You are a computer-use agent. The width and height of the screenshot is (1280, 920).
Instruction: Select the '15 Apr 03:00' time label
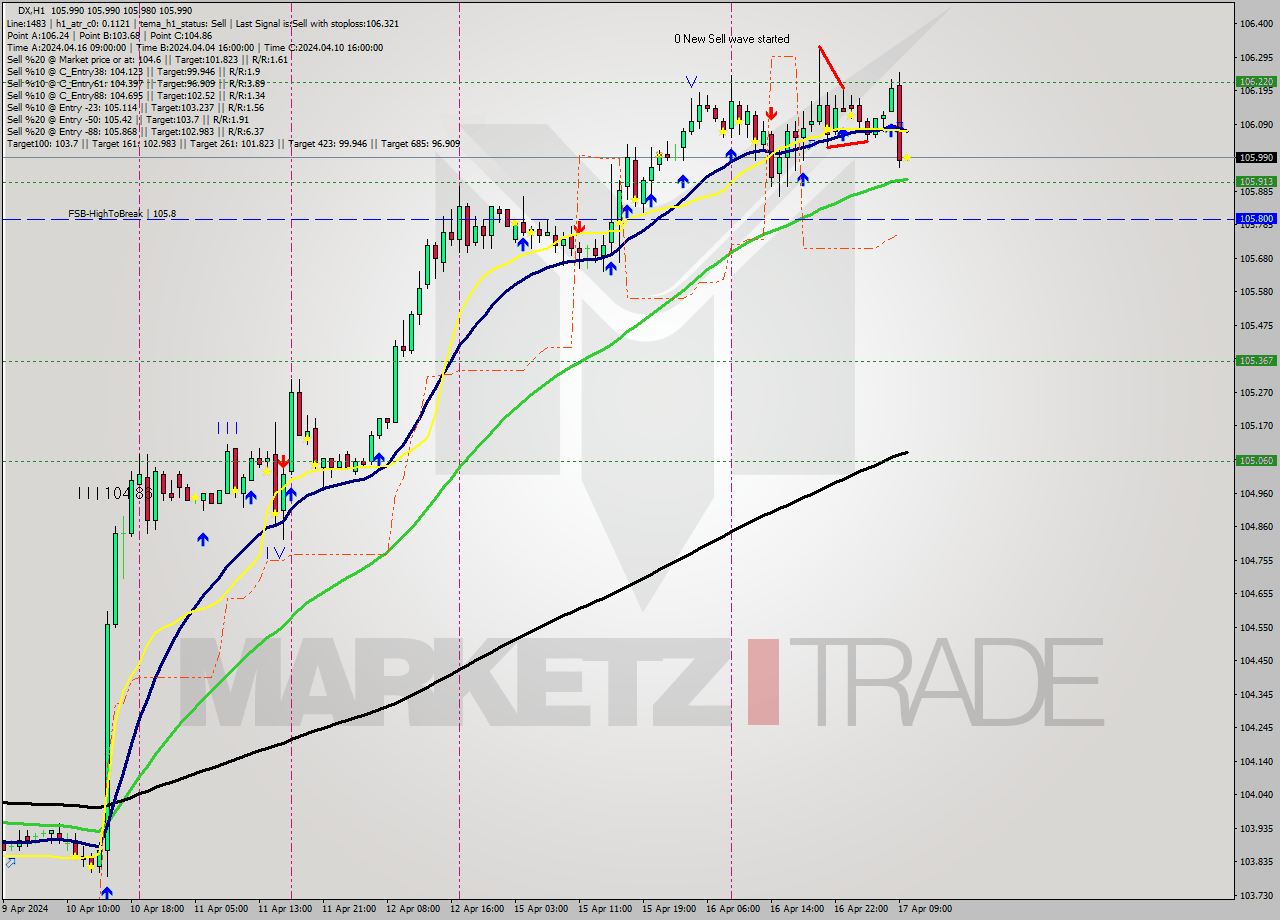point(543,909)
